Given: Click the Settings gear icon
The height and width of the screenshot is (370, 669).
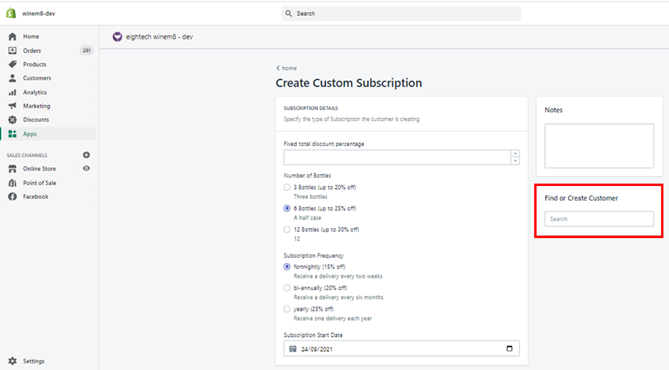Looking at the screenshot, I should tap(12, 361).
